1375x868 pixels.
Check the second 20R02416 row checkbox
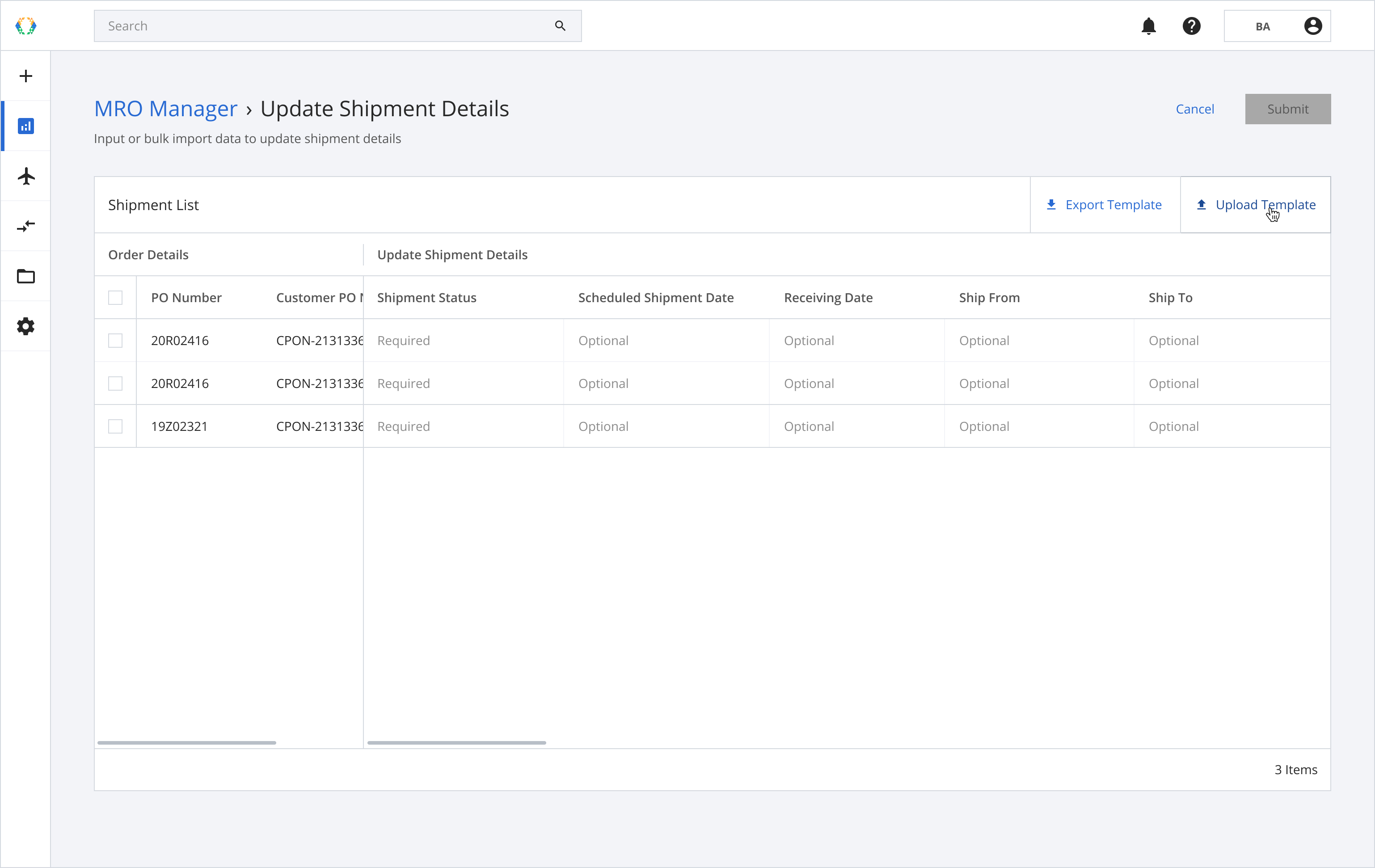tap(115, 383)
